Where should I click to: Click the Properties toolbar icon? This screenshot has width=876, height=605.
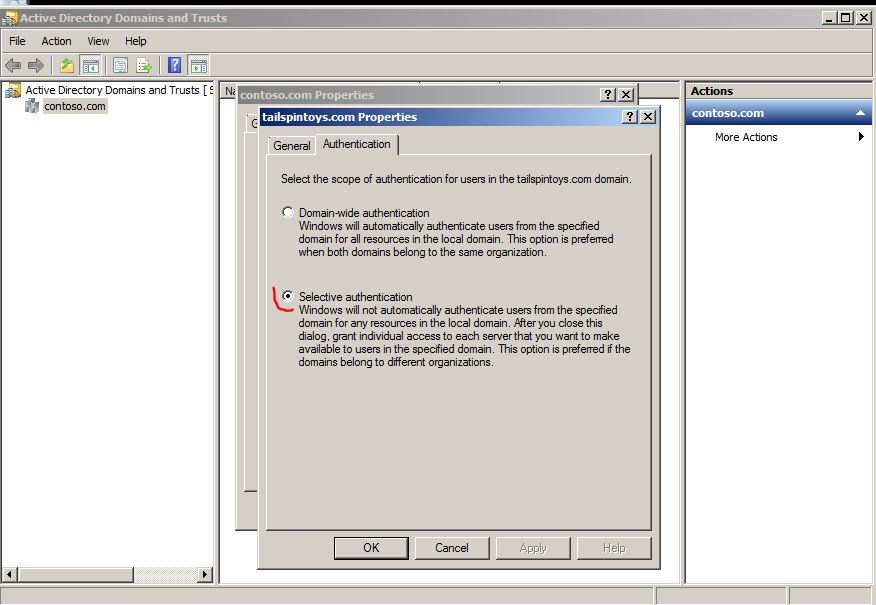point(120,65)
